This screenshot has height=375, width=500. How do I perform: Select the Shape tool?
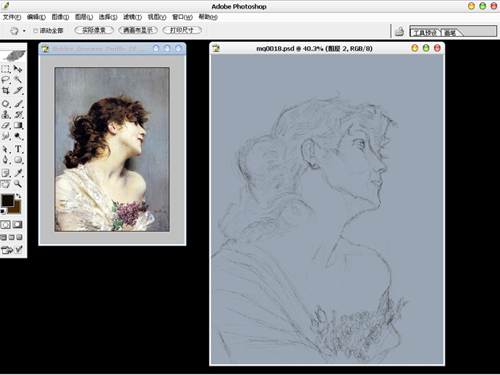18,160
